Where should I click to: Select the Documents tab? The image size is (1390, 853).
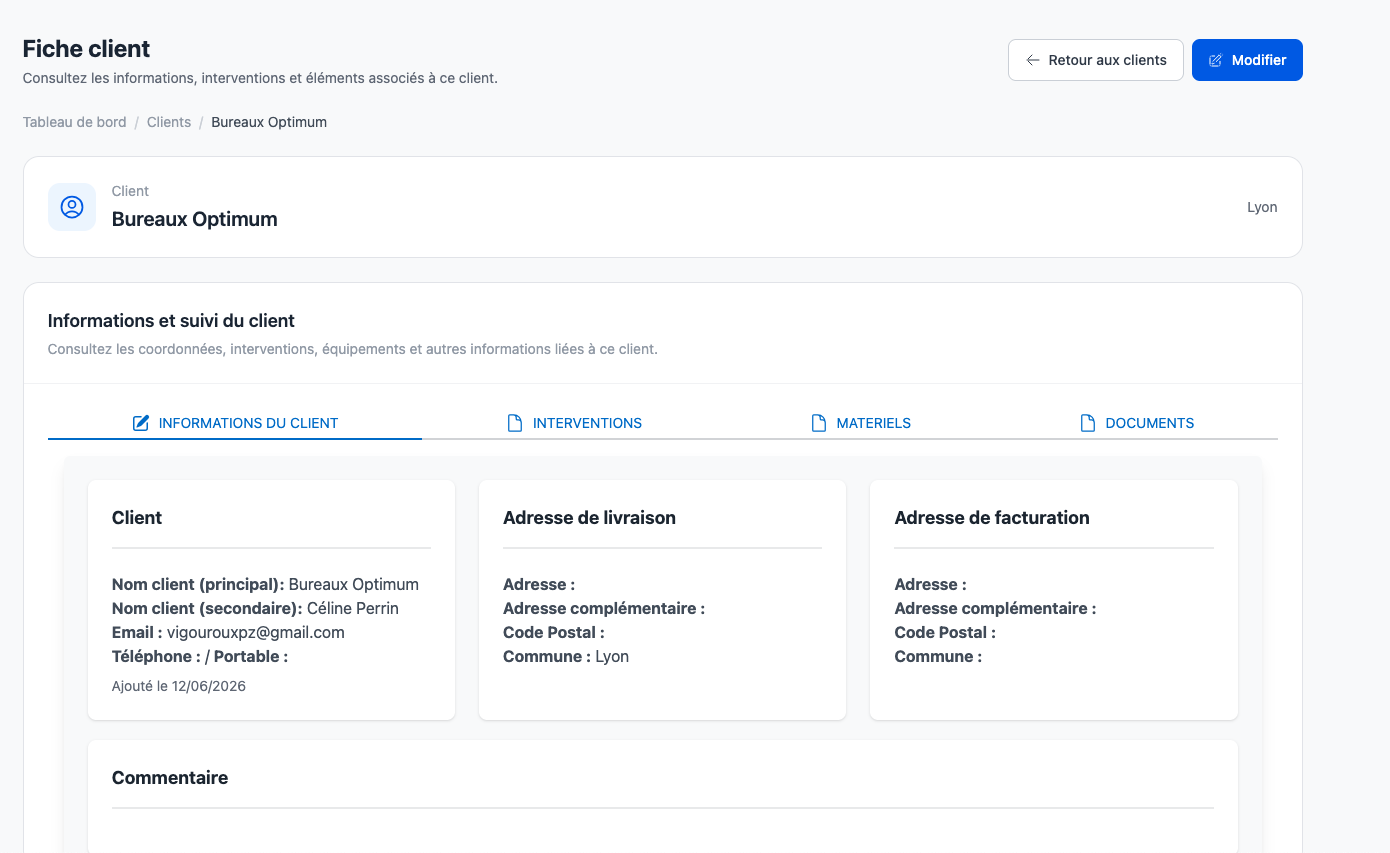(1138, 423)
